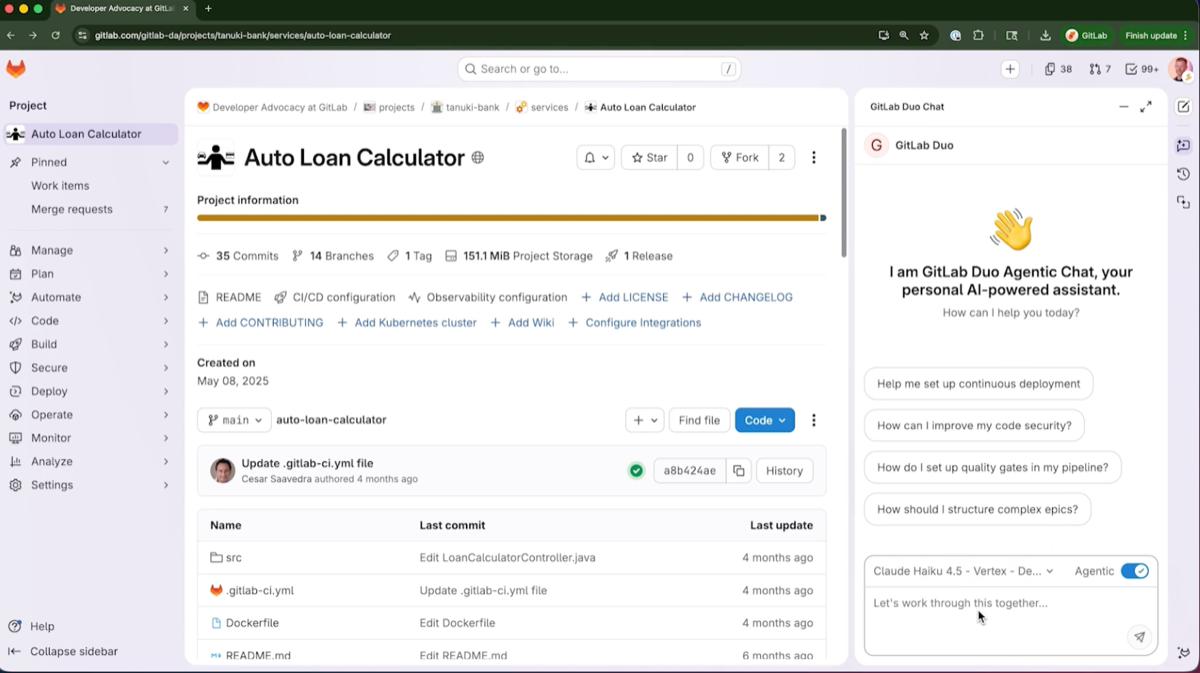Open the user avatar menu
The image size is (1200, 673).
[1181, 69]
